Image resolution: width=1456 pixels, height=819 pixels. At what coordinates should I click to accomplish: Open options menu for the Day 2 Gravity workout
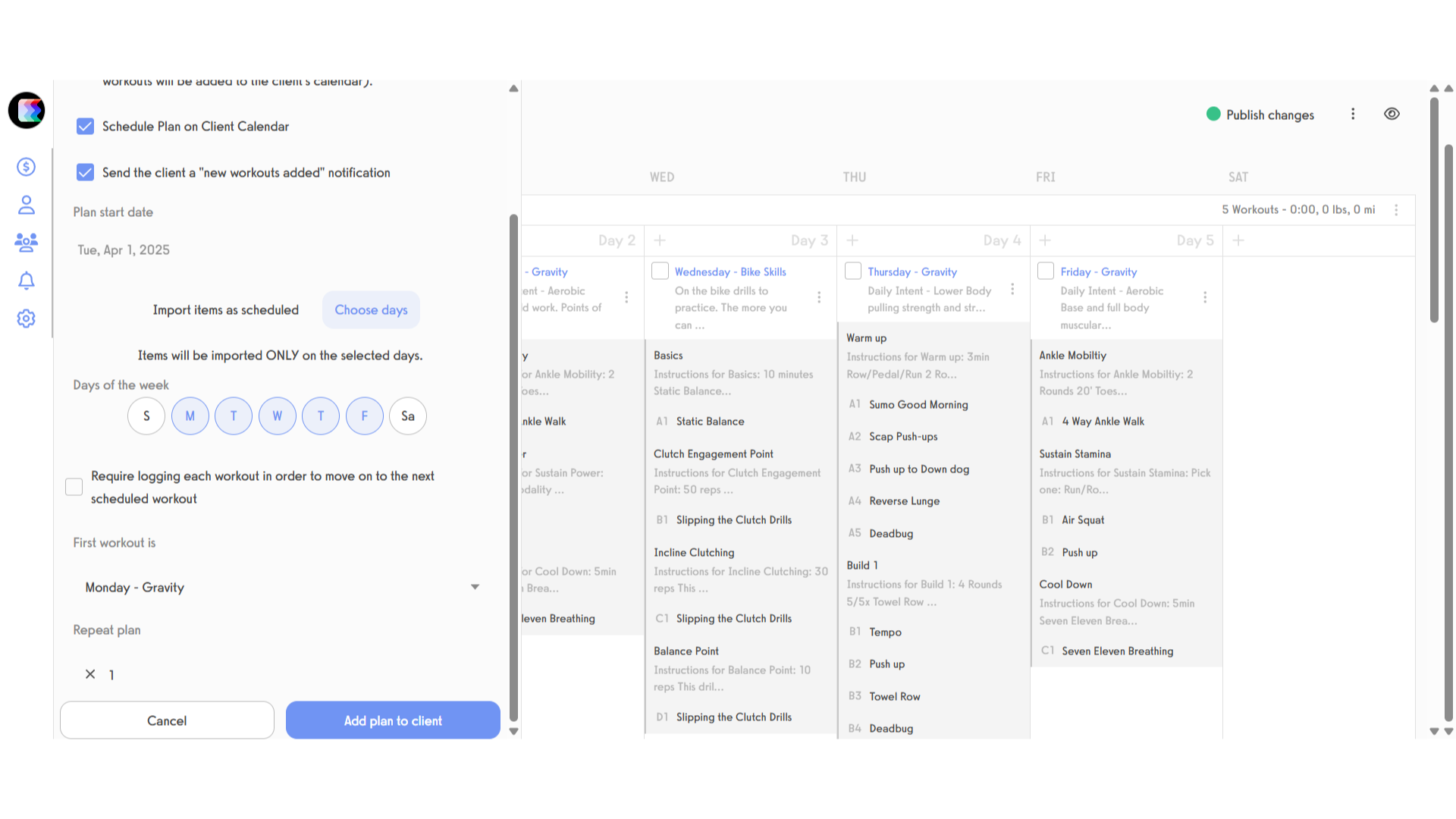coord(626,297)
